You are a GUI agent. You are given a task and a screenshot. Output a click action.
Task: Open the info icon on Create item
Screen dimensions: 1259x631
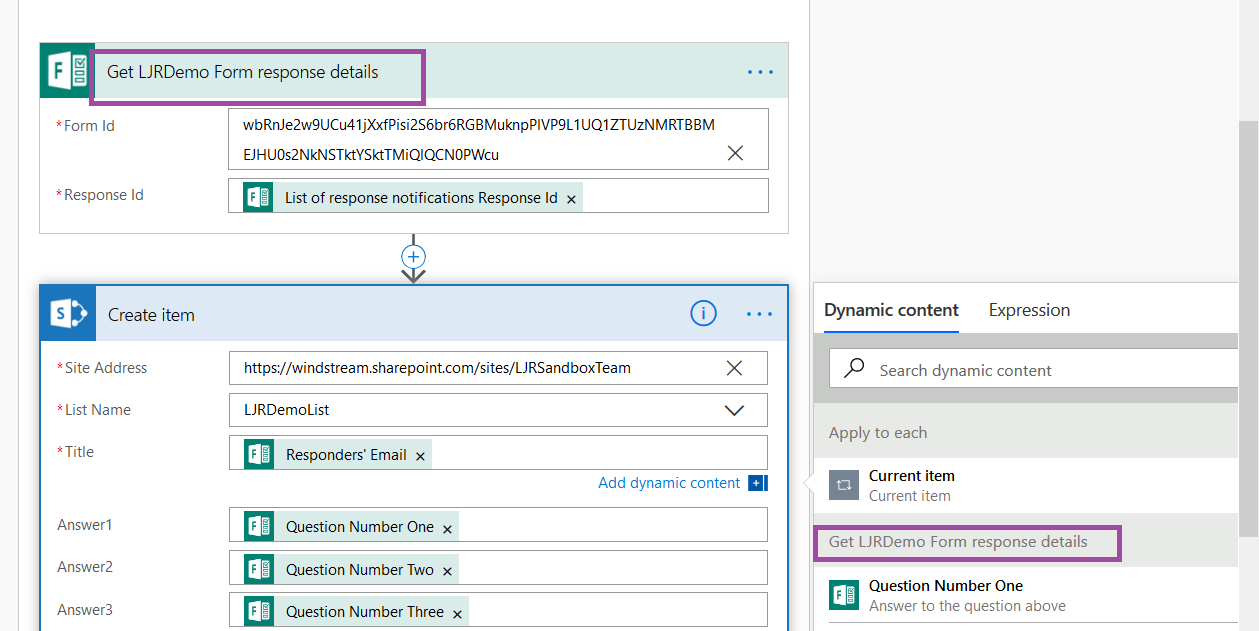click(x=703, y=313)
